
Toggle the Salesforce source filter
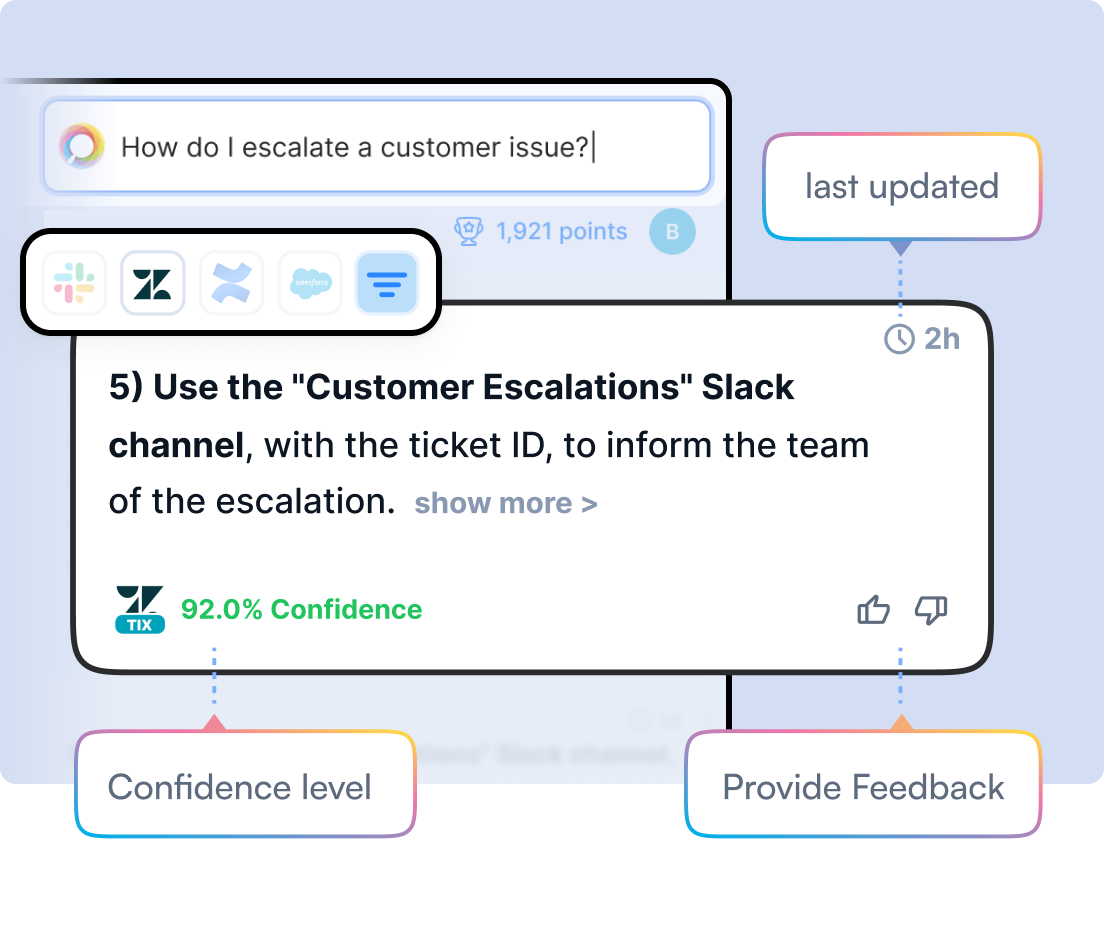pos(310,283)
